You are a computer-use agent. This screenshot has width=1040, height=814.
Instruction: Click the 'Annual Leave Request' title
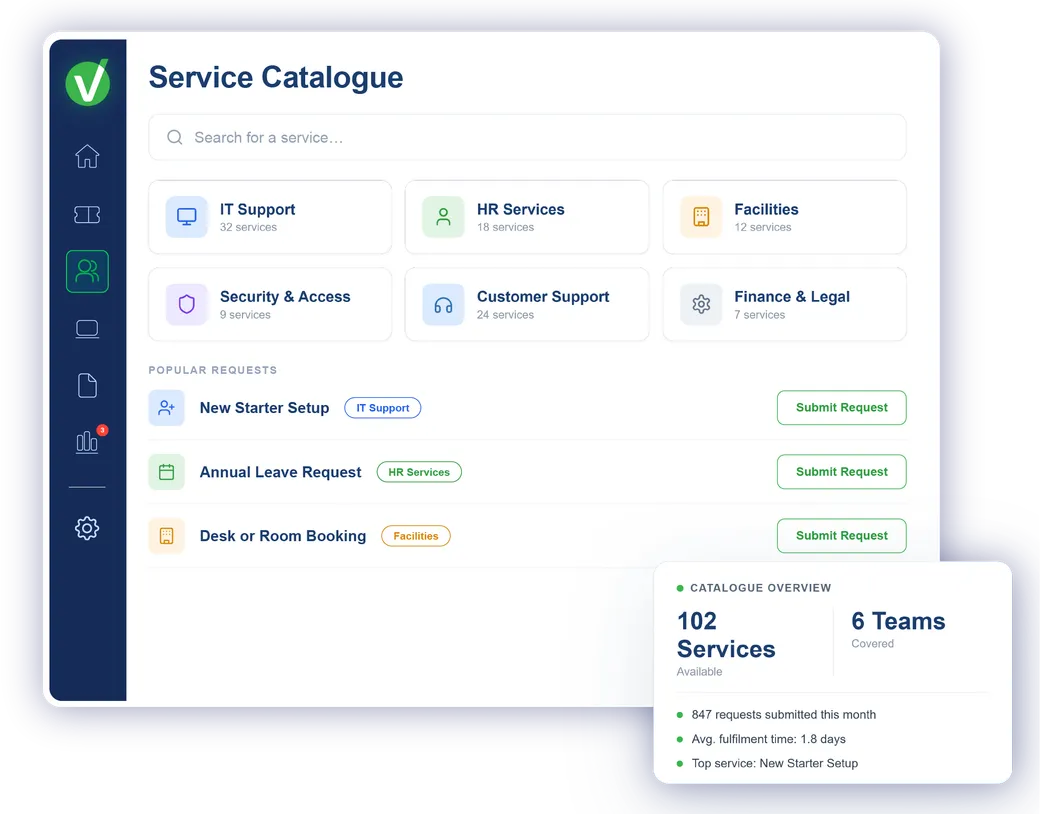click(x=281, y=472)
